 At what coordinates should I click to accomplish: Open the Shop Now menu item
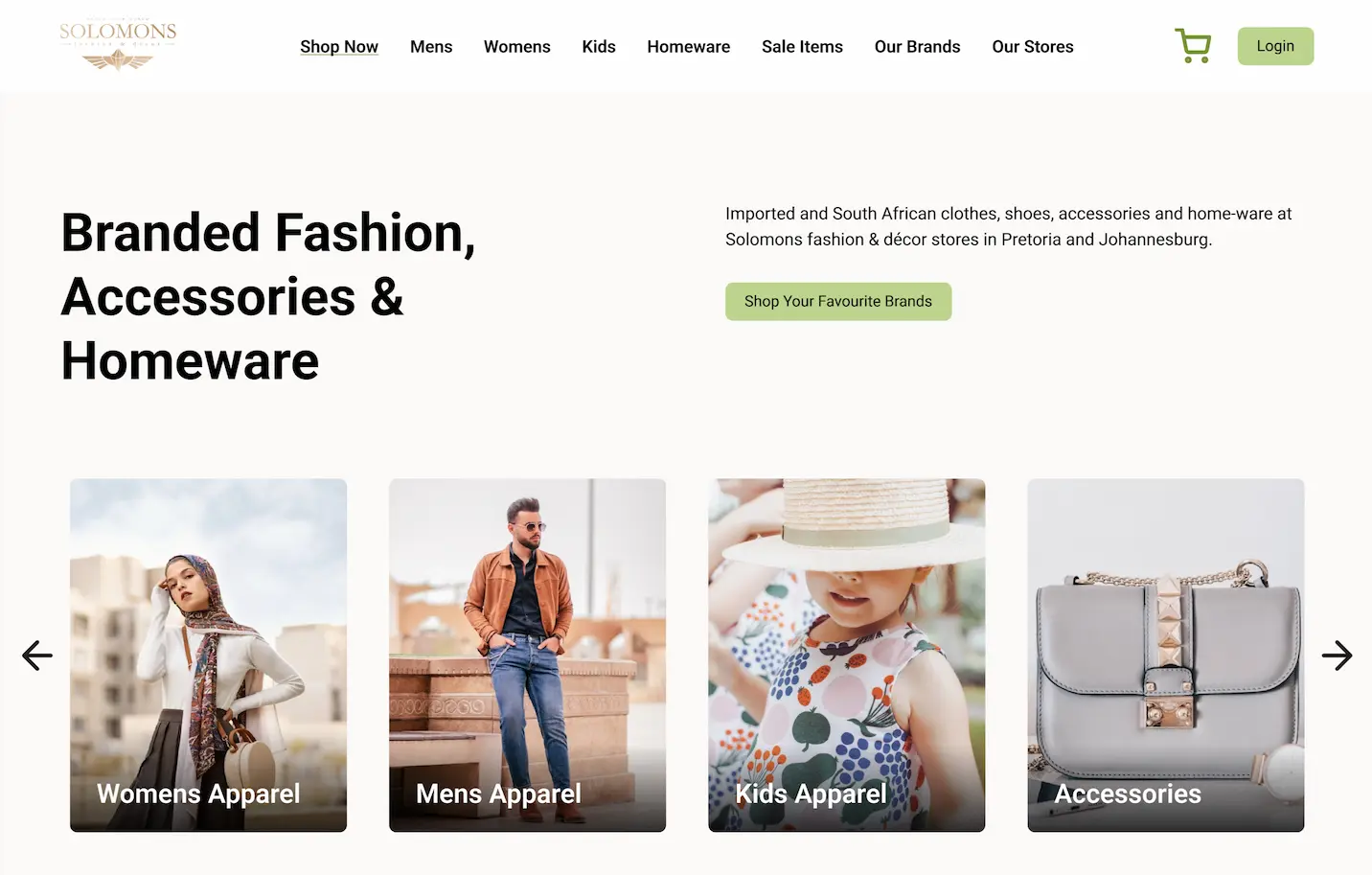coord(339,46)
